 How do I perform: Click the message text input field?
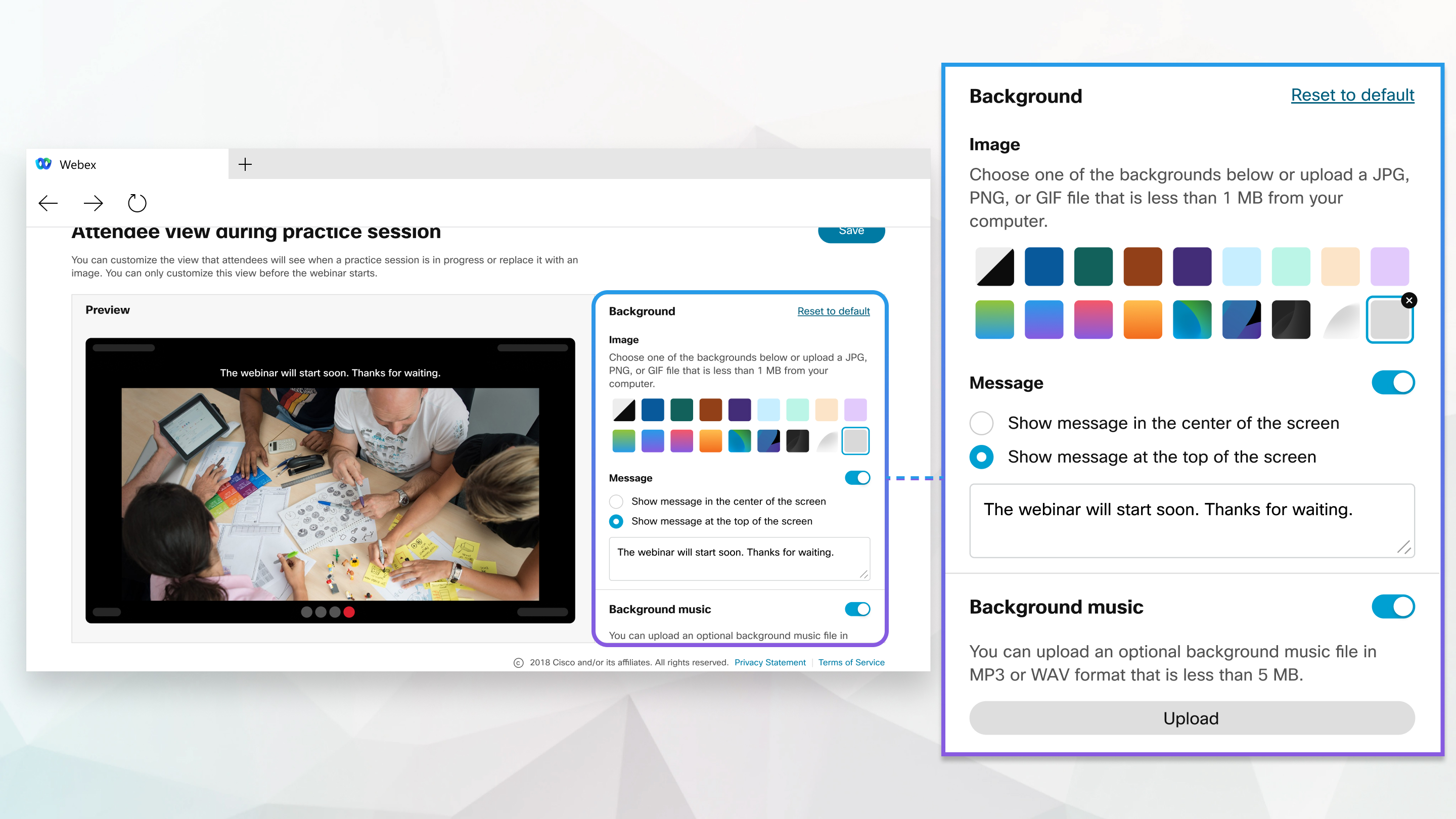point(1191,520)
